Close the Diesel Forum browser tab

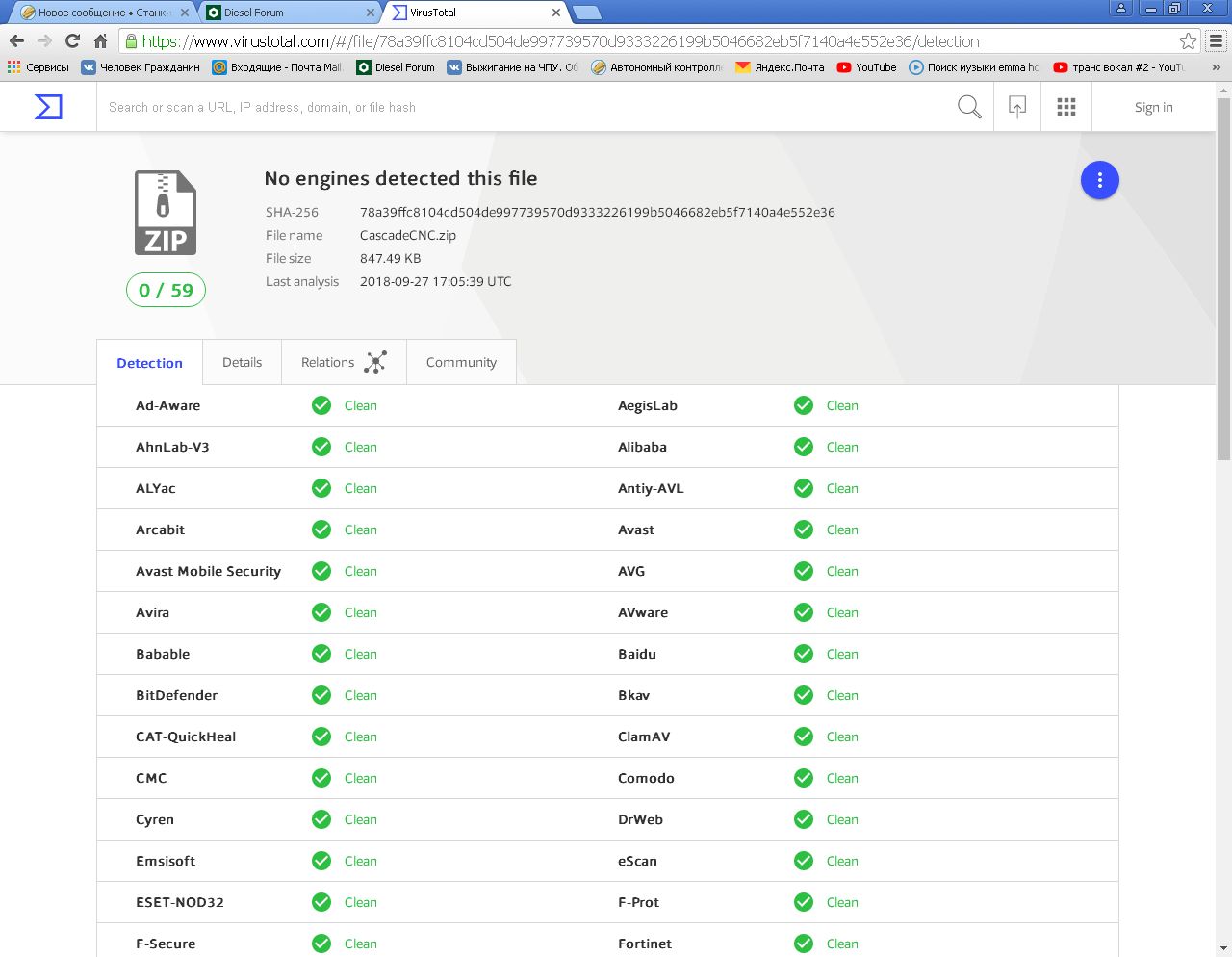(372, 13)
